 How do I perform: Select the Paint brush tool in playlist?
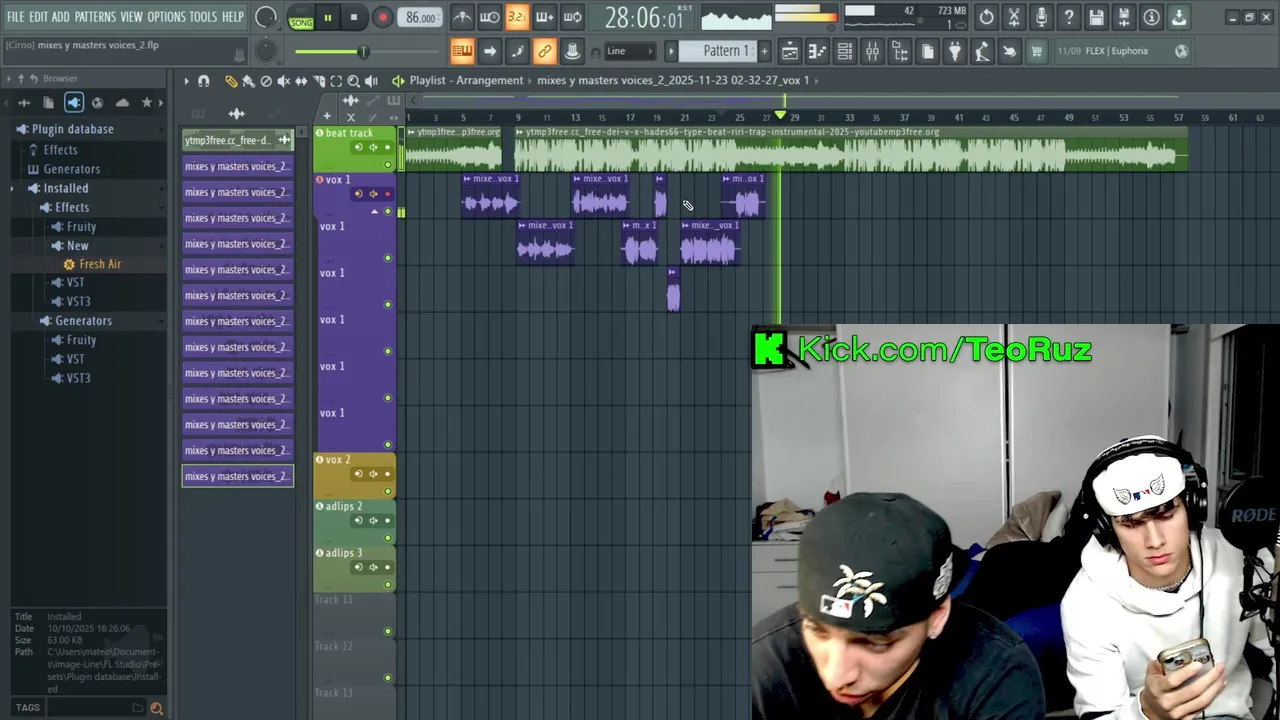pos(248,81)
